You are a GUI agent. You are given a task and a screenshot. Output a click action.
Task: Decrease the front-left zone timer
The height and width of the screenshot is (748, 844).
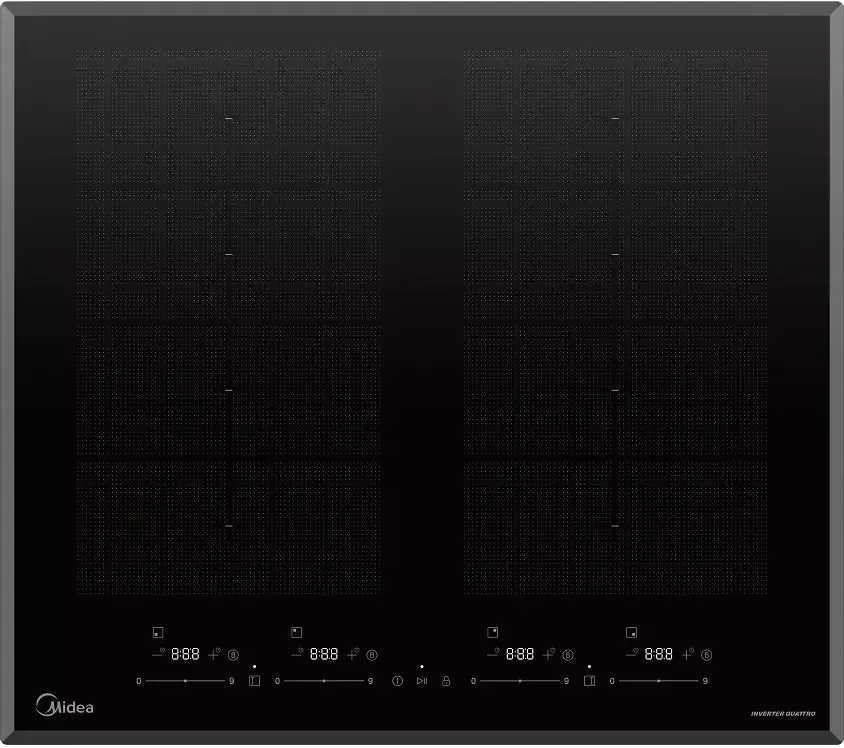158,654
